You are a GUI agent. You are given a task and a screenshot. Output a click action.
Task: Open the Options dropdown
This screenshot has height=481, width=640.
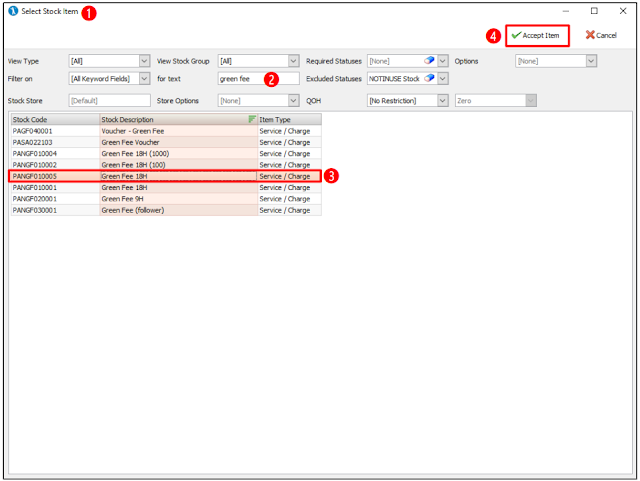click(x=591, y=61)
